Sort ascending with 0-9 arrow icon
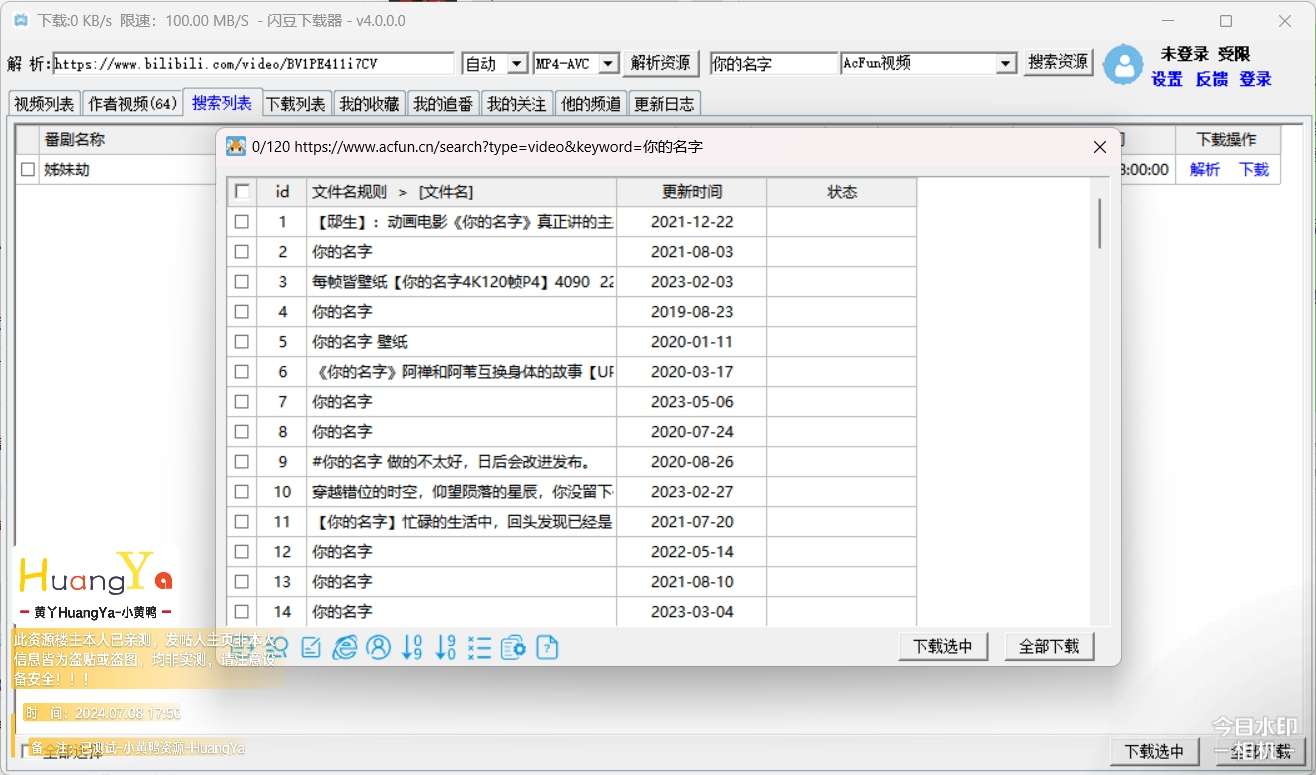The width and height of the screenshot is (1316, 775). 412,648
